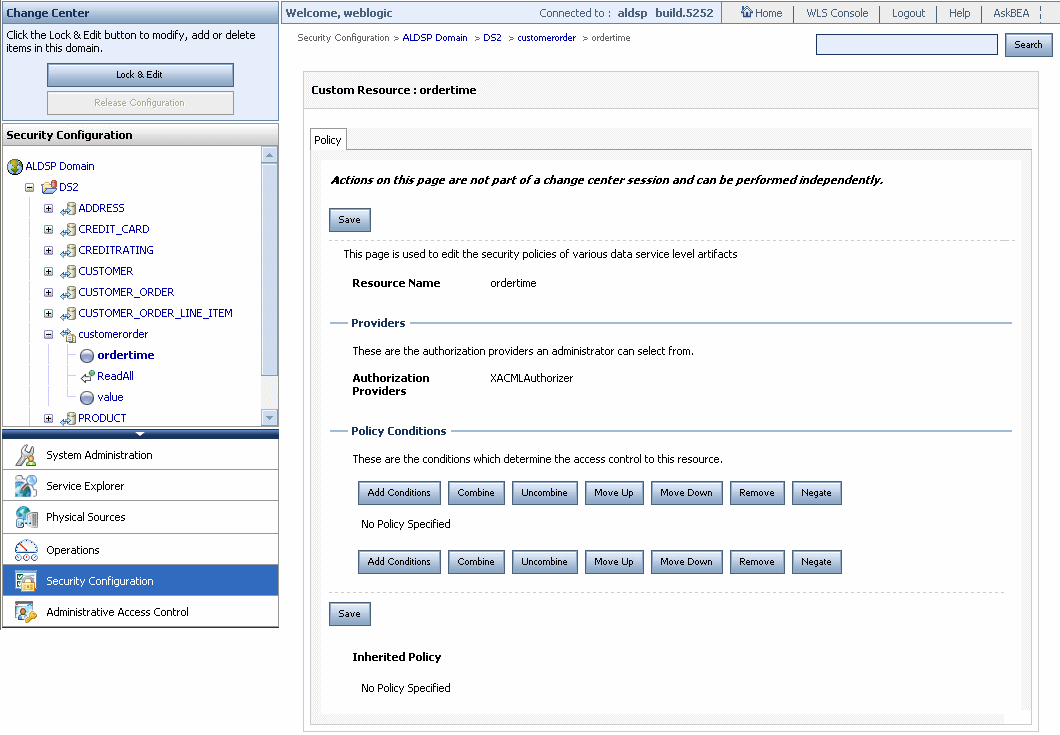Click the Administrative Access Control key icon
The height and width of the screenshot is (735, 1060).
coord(26,612)
